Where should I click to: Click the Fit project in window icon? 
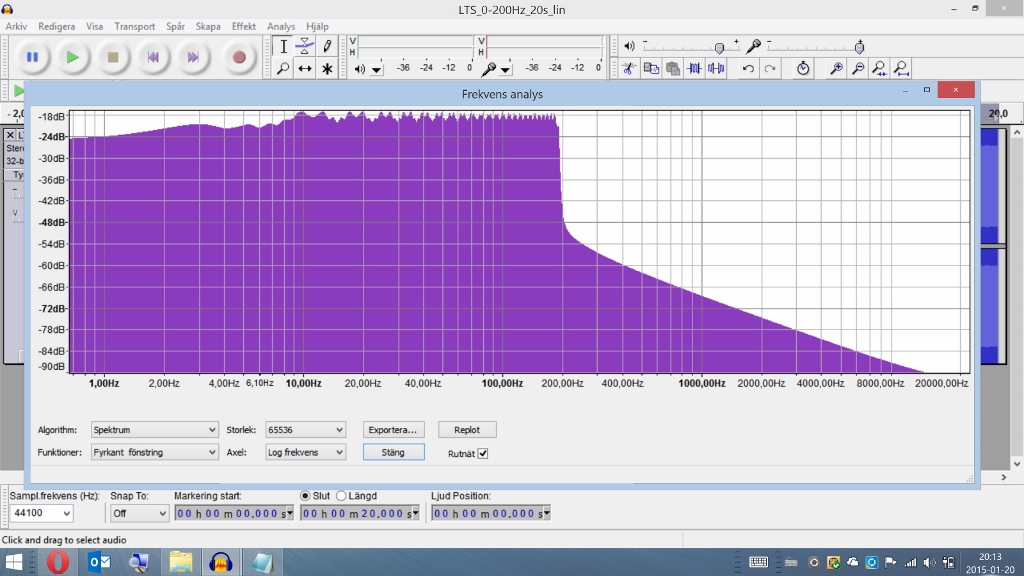point(901,68)
